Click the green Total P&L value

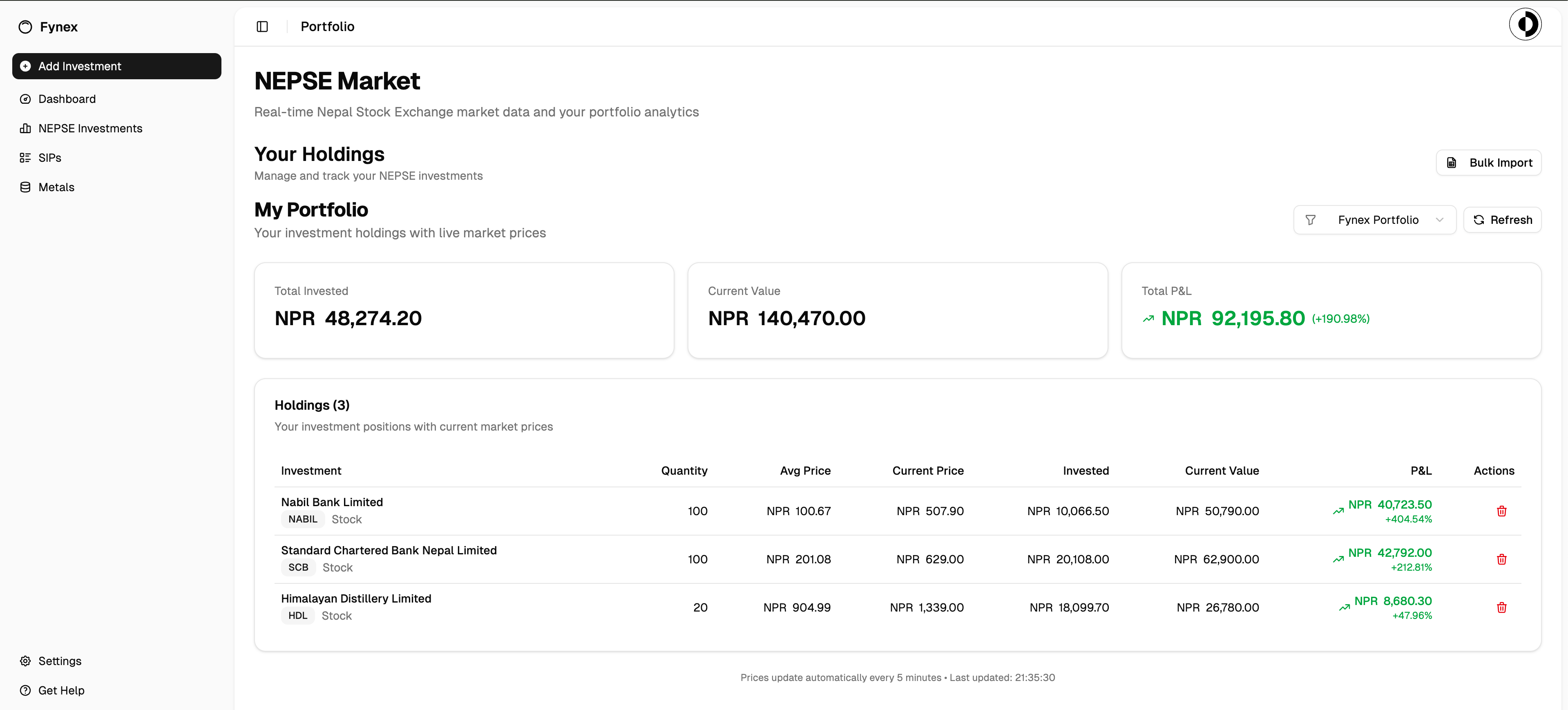coord(1233,317)
